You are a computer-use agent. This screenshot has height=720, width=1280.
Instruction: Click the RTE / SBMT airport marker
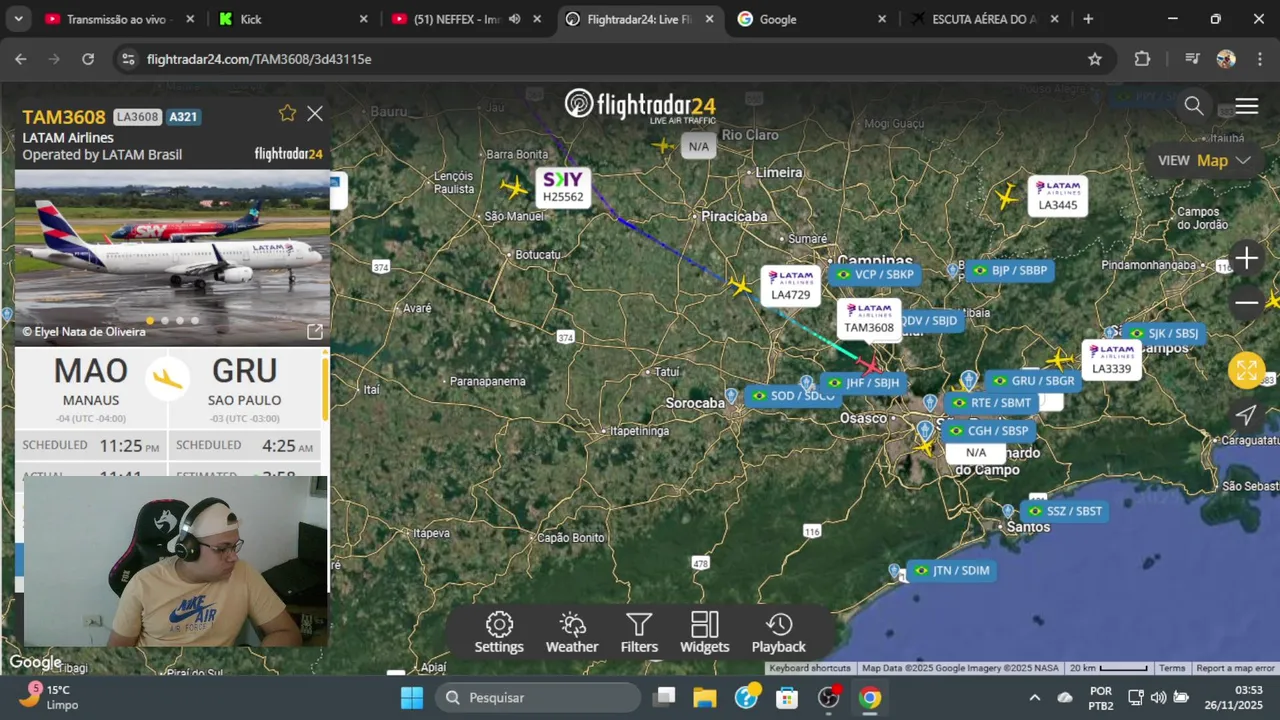[990, 403]
